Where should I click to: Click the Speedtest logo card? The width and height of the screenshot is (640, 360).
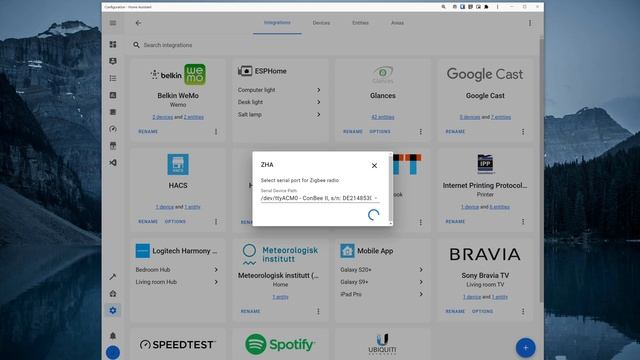pyautogui.click(x=178, y=344)
